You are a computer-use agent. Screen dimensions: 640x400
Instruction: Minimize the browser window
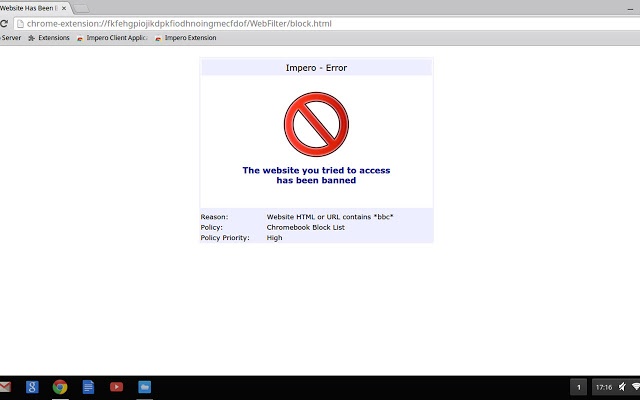pos(630,9)
